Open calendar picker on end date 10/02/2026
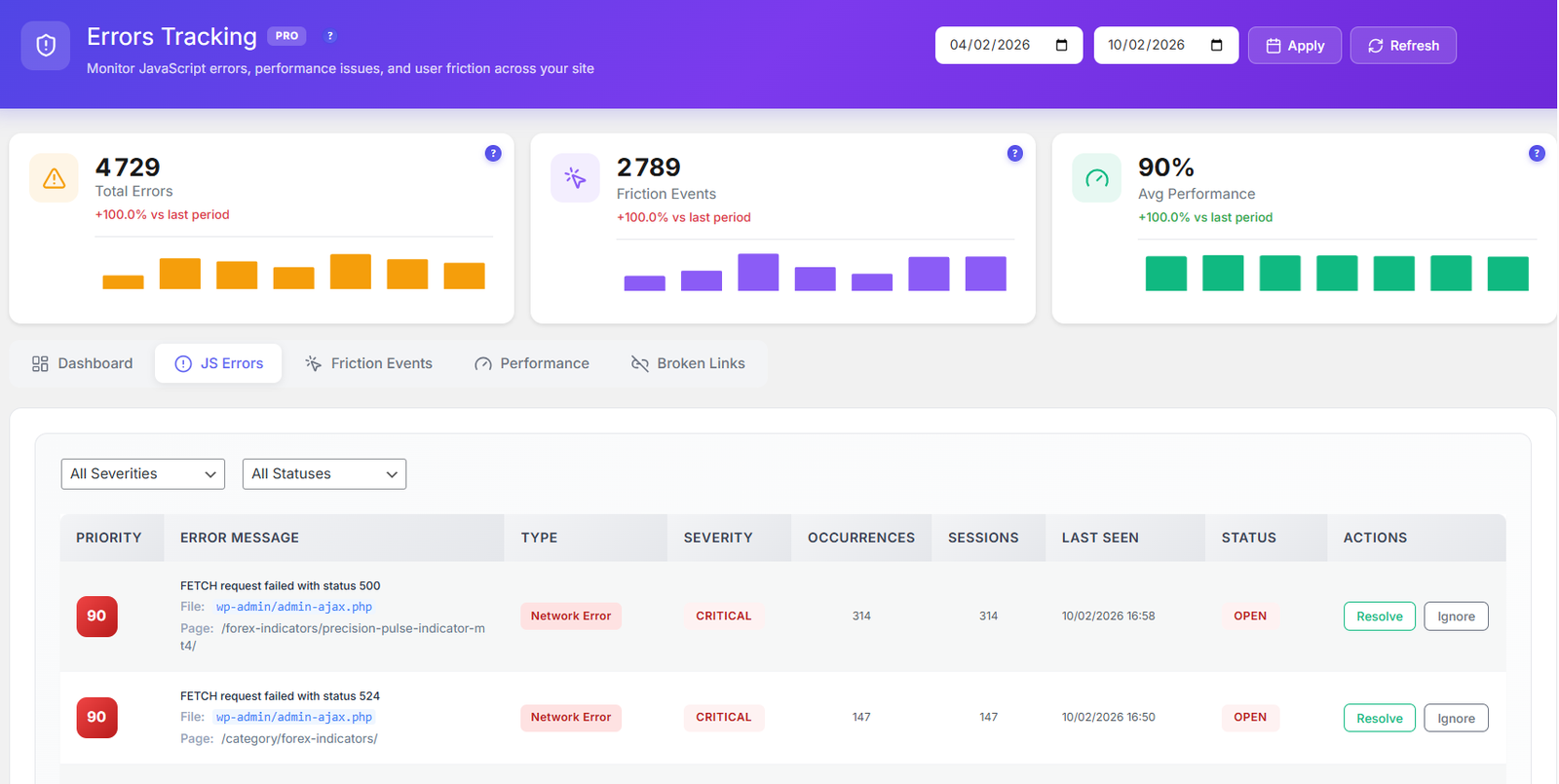Screen dimensions: 1559x784 (1216, 46)
